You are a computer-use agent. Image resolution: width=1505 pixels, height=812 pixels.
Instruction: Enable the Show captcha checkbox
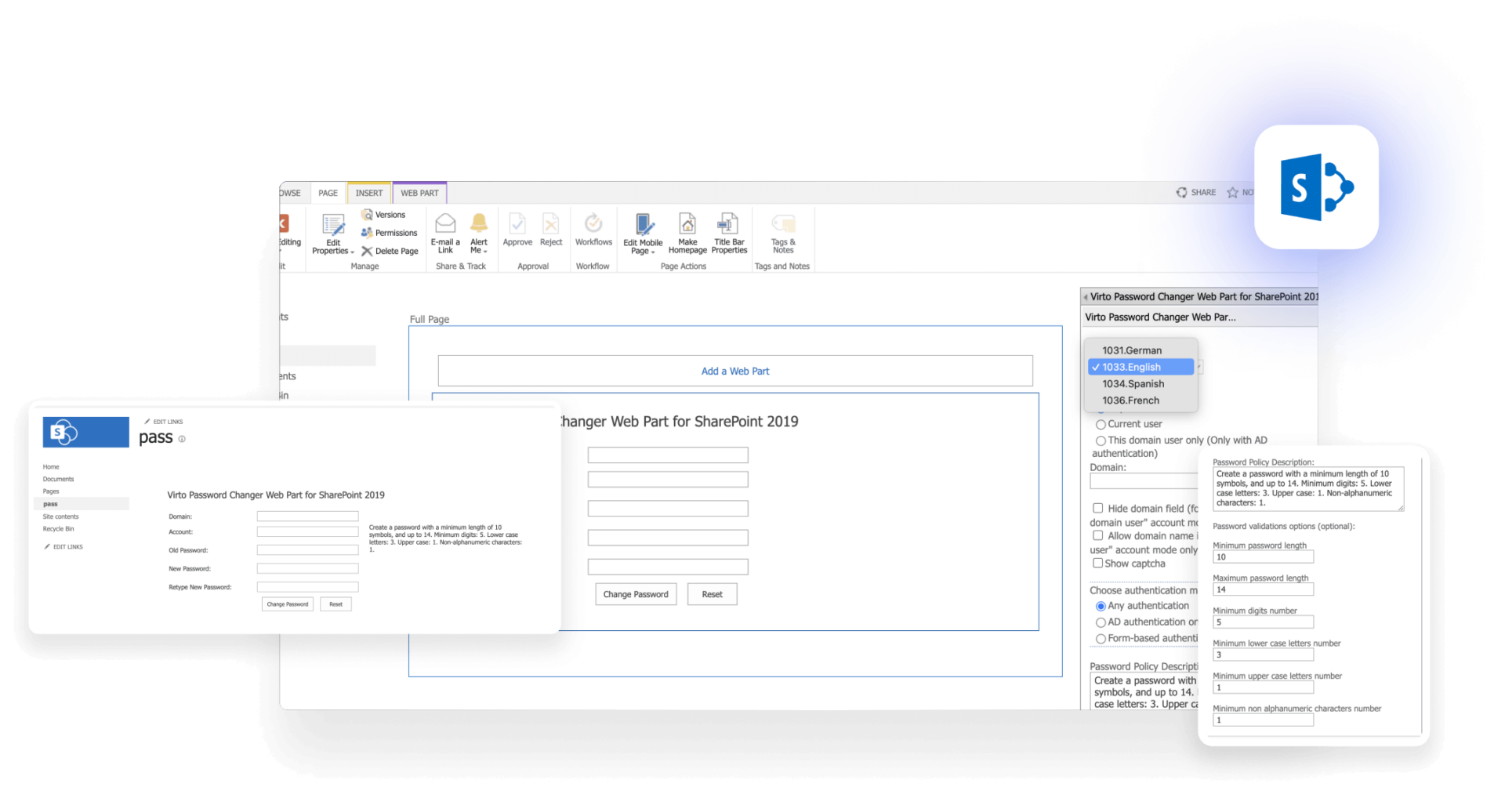click(x=1098, y=563)
